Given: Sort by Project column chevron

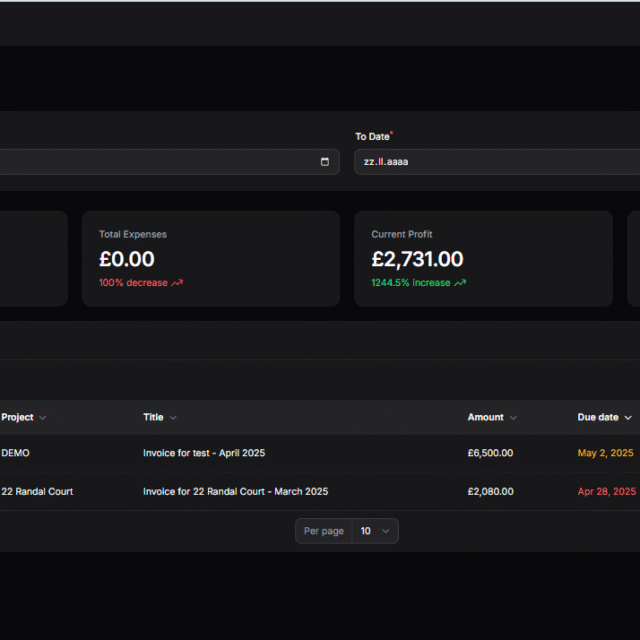Looking at the screenshot, I should point(42,418).
